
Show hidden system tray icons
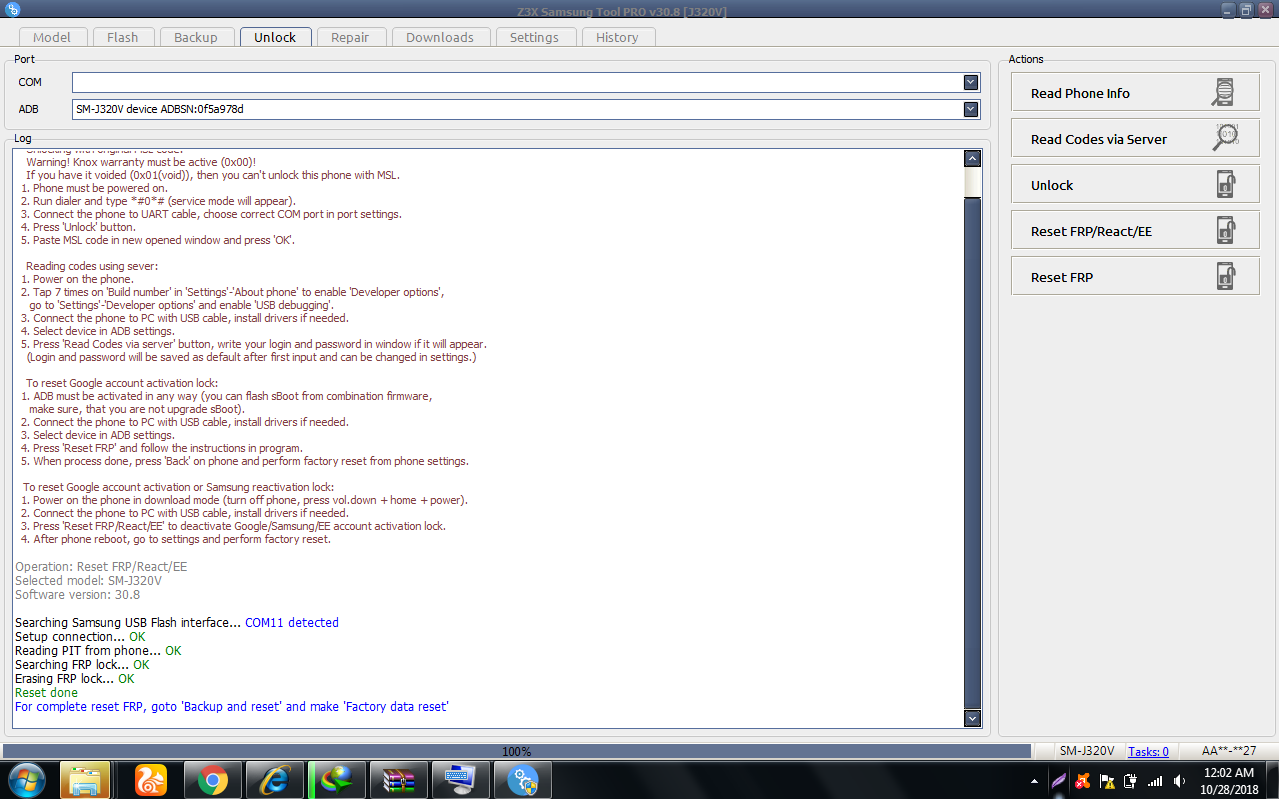click(x=1034, y=781)
